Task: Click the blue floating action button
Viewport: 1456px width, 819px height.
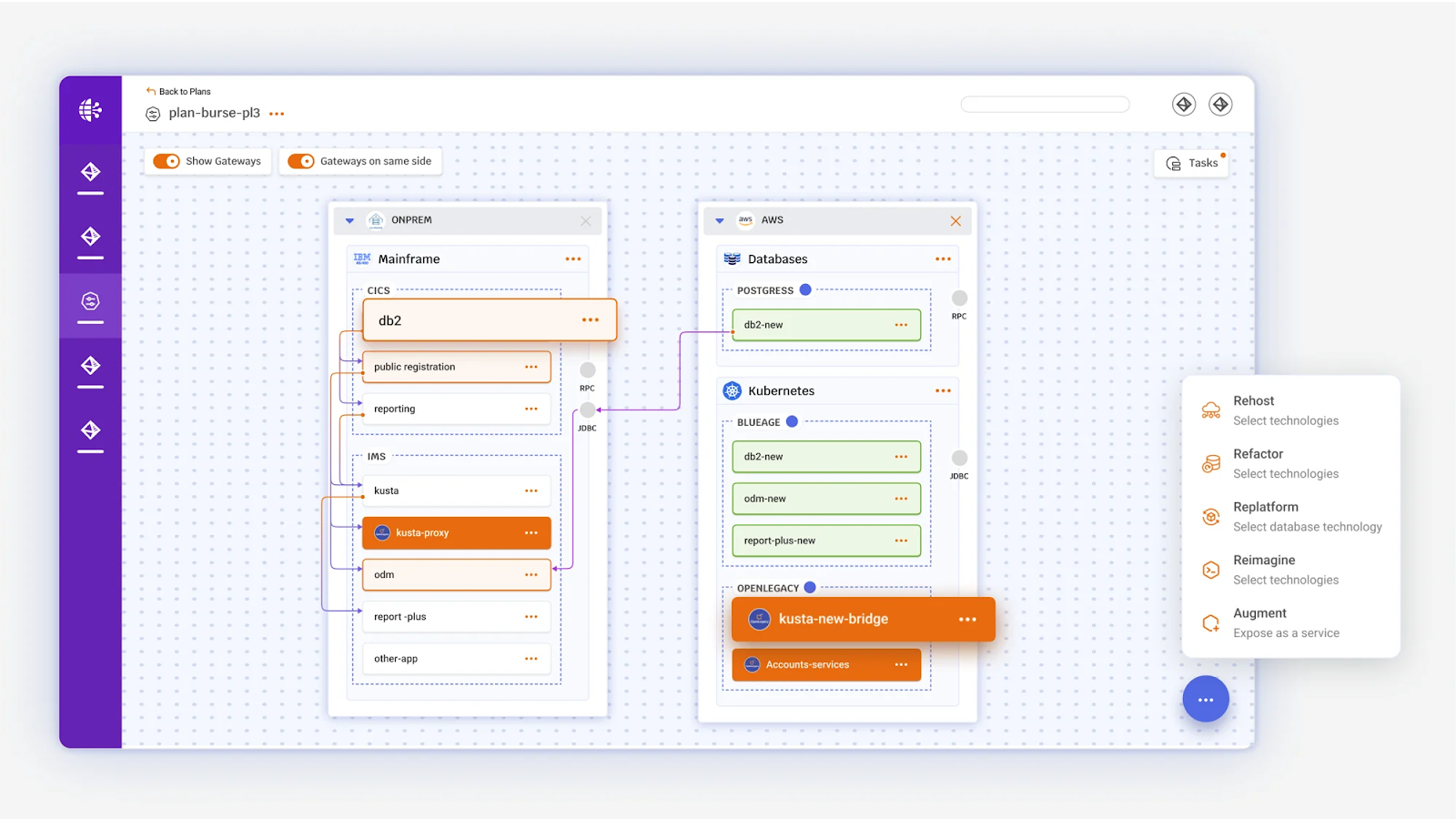Action: pos(1206,699)
